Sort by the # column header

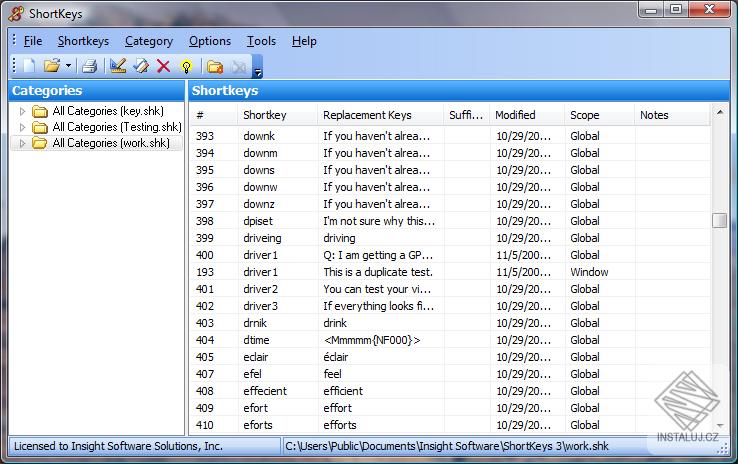214,115
